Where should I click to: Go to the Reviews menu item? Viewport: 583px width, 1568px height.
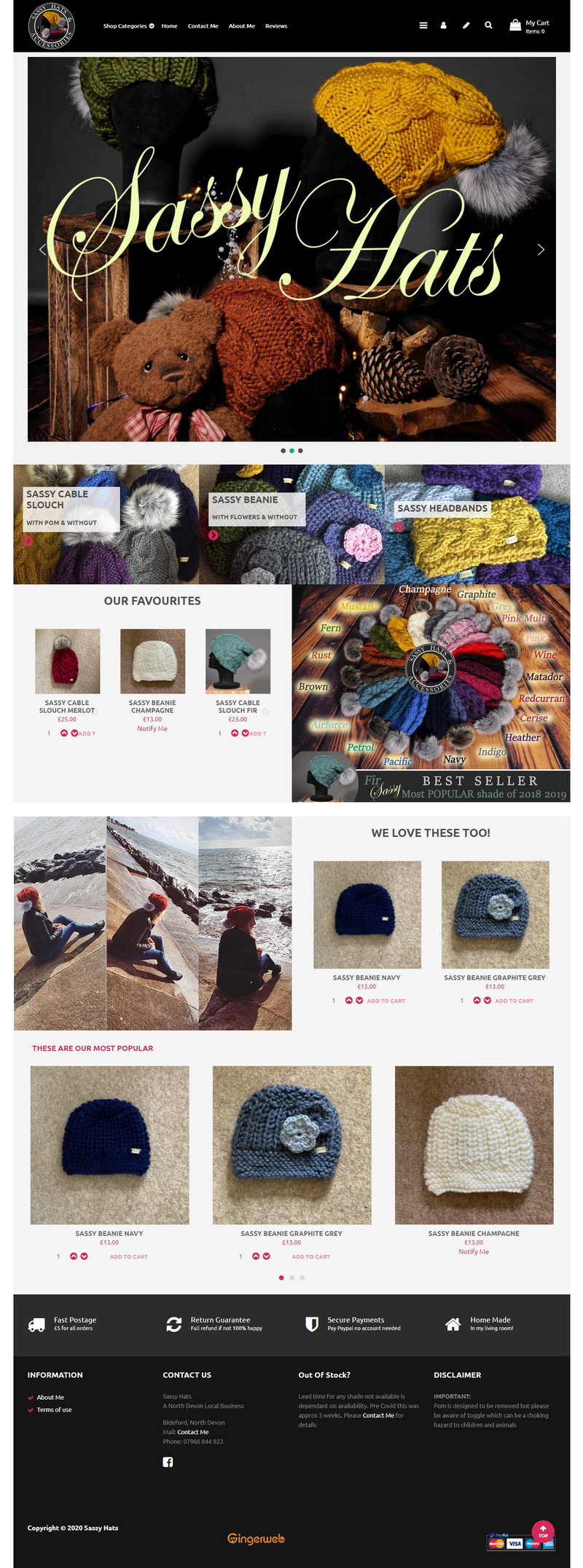(x=276, y=26)
